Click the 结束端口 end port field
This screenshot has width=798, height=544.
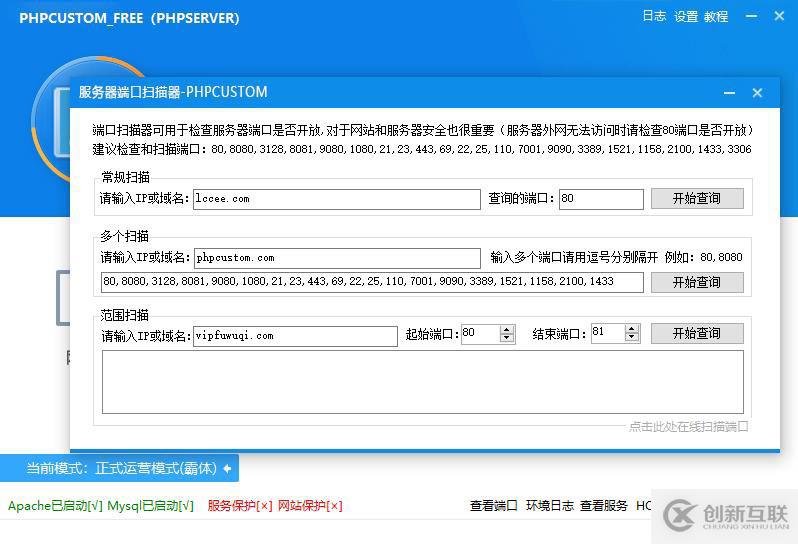pyautogui.click(x=608, y=333)
